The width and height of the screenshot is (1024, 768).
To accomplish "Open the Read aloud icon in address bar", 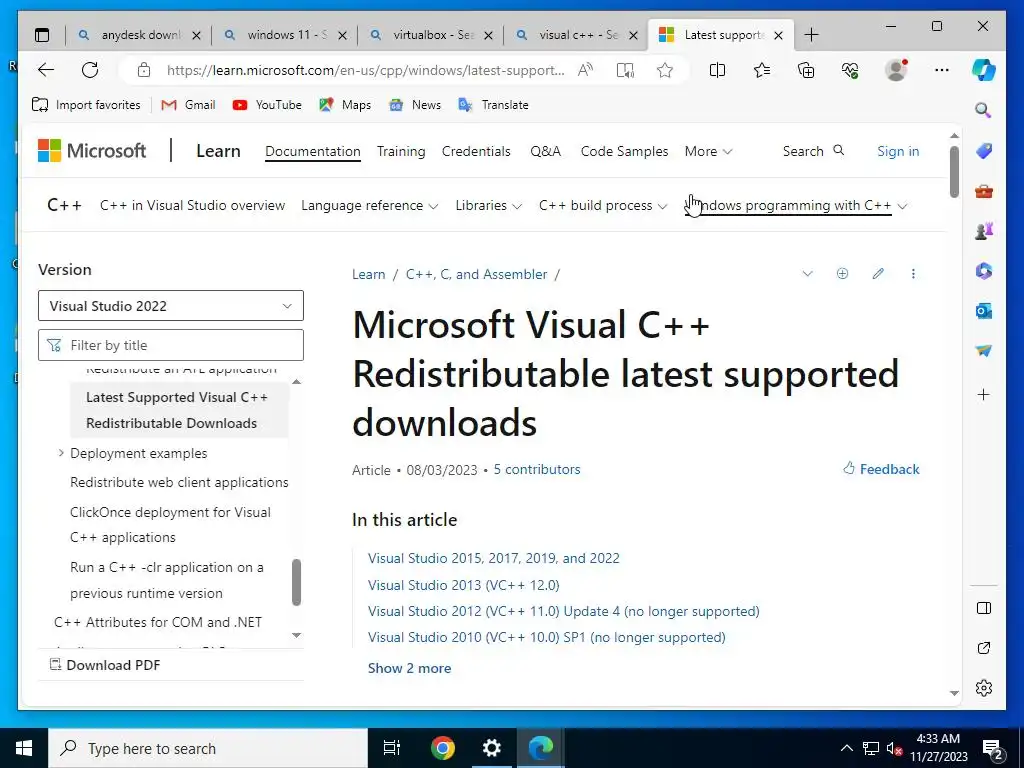I will pyautogui.click(x=585, y=70).
